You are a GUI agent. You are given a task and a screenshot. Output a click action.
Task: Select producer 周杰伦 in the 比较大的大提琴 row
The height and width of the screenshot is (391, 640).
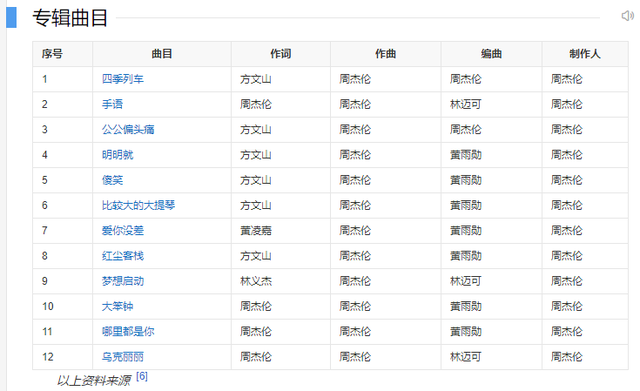567,205
